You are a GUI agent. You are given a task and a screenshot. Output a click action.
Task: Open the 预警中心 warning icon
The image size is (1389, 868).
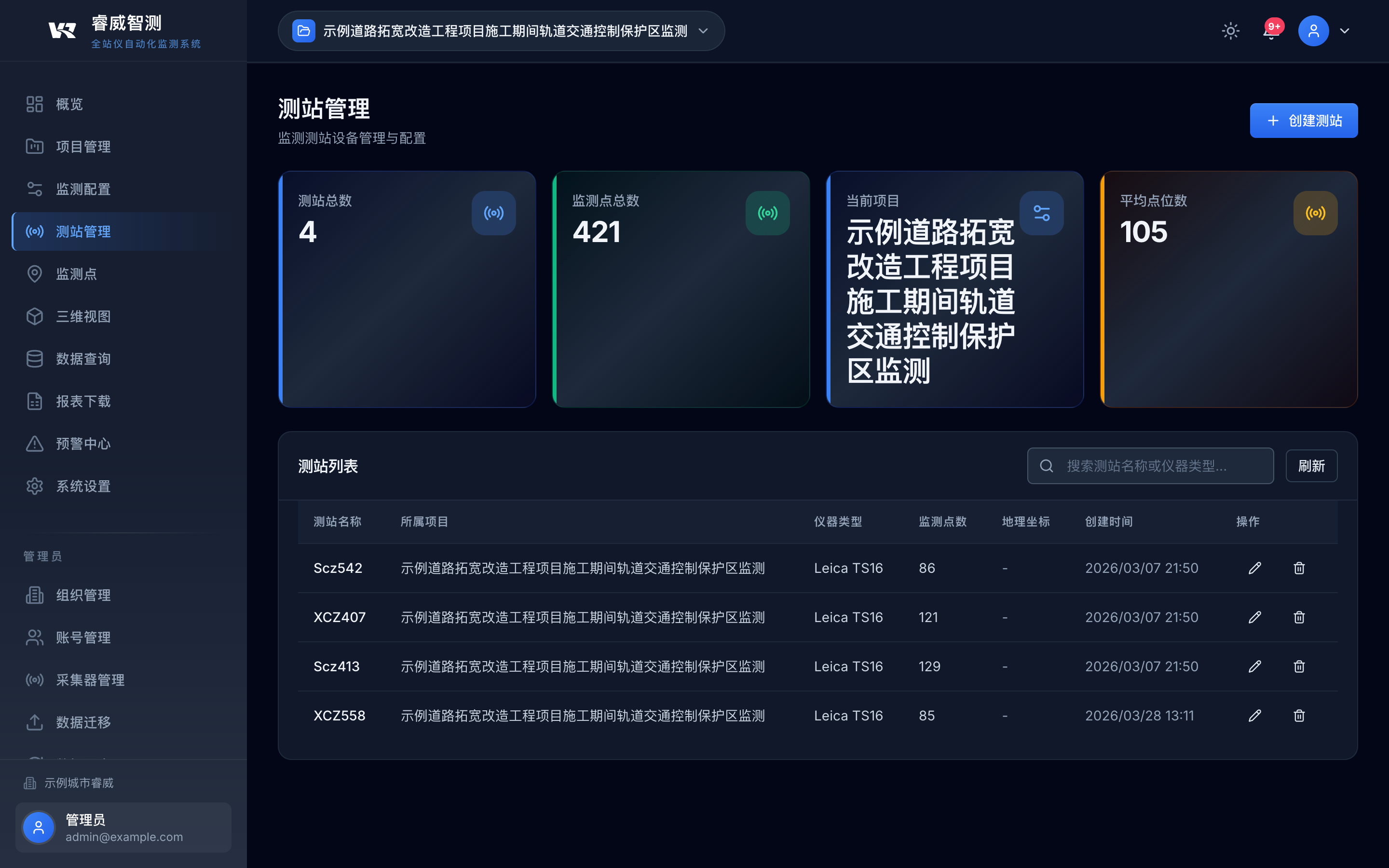(34, 443)
